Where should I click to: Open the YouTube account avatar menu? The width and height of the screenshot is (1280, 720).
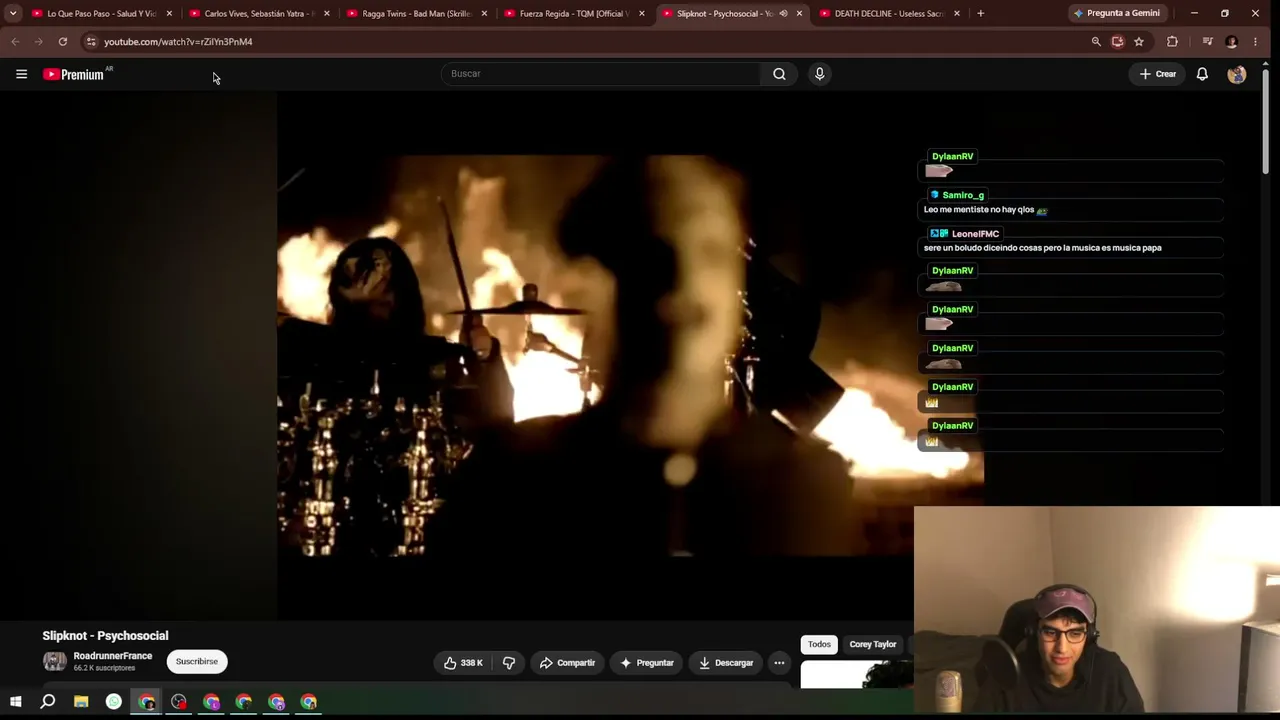[1237, 74]
